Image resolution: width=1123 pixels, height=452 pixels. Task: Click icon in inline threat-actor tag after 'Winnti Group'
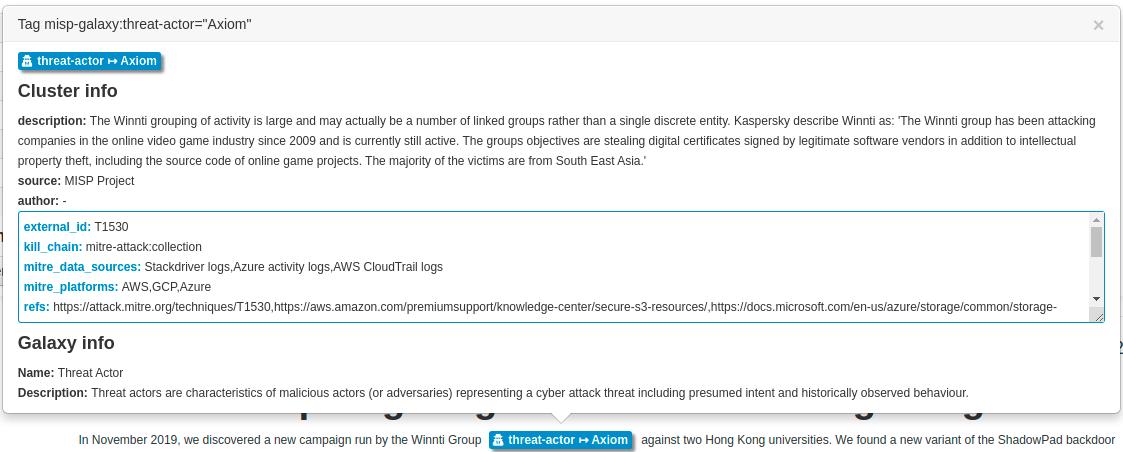pyautogui.click(x=498, y=440)
